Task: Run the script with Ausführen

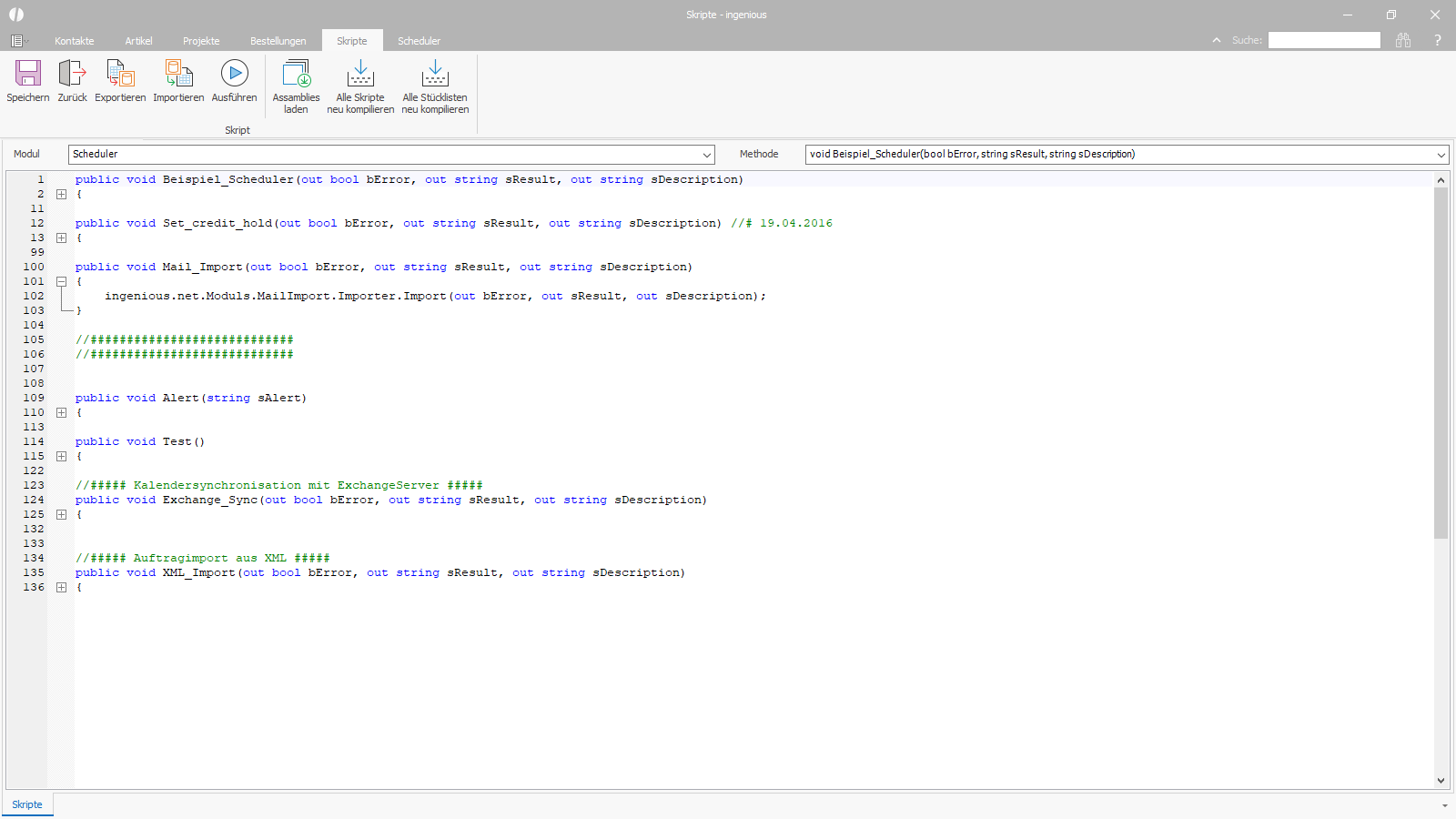Action: click(x=235, y=82)
